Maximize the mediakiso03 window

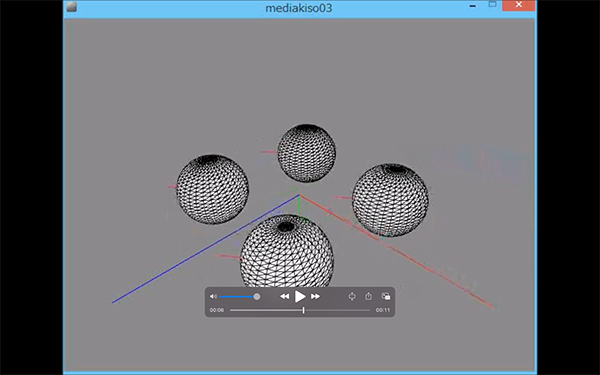pyautogui.click(x=492, y=5)
